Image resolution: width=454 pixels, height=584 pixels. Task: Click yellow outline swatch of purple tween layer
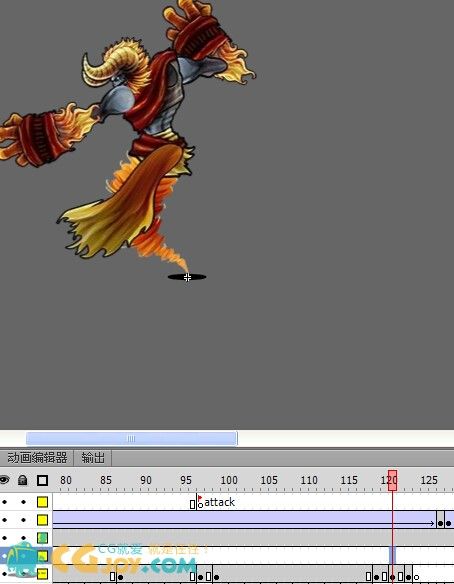click(x=42, y=520)
